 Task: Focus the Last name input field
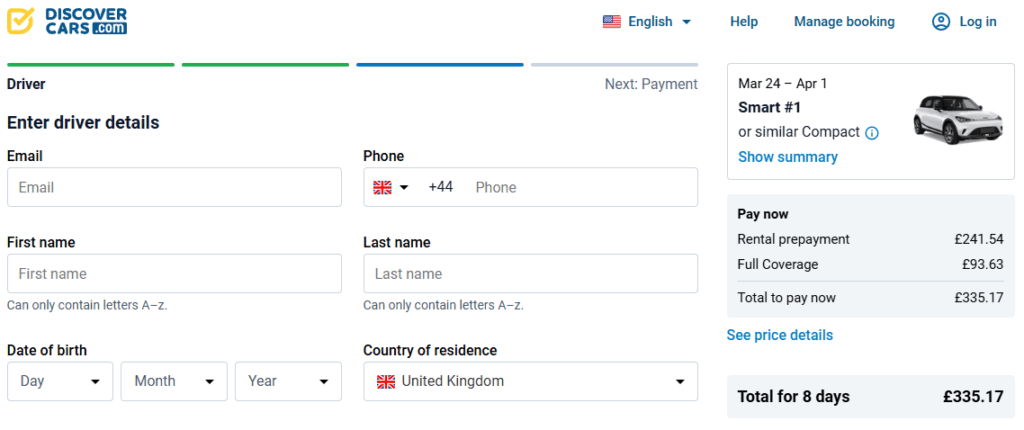[530, 274]
